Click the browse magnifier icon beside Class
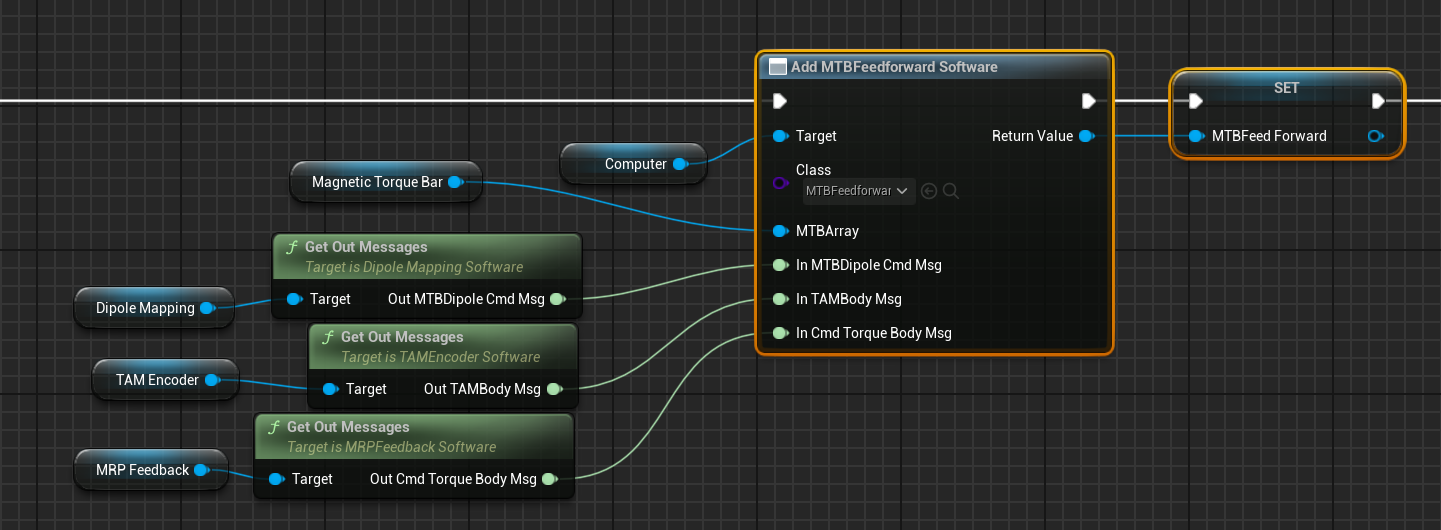The height and width of the screenshot is (530, 1441). click(x=951, y=191)
